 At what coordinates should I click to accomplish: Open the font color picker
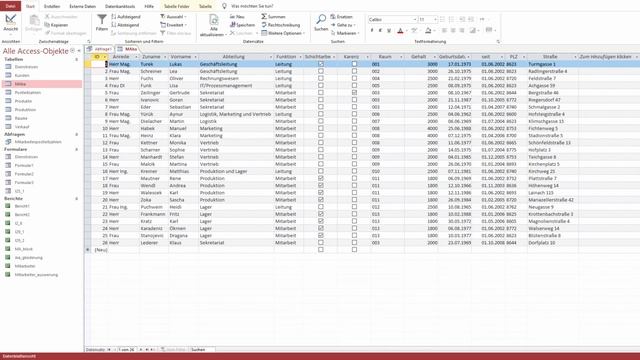[x=407, y=31]
